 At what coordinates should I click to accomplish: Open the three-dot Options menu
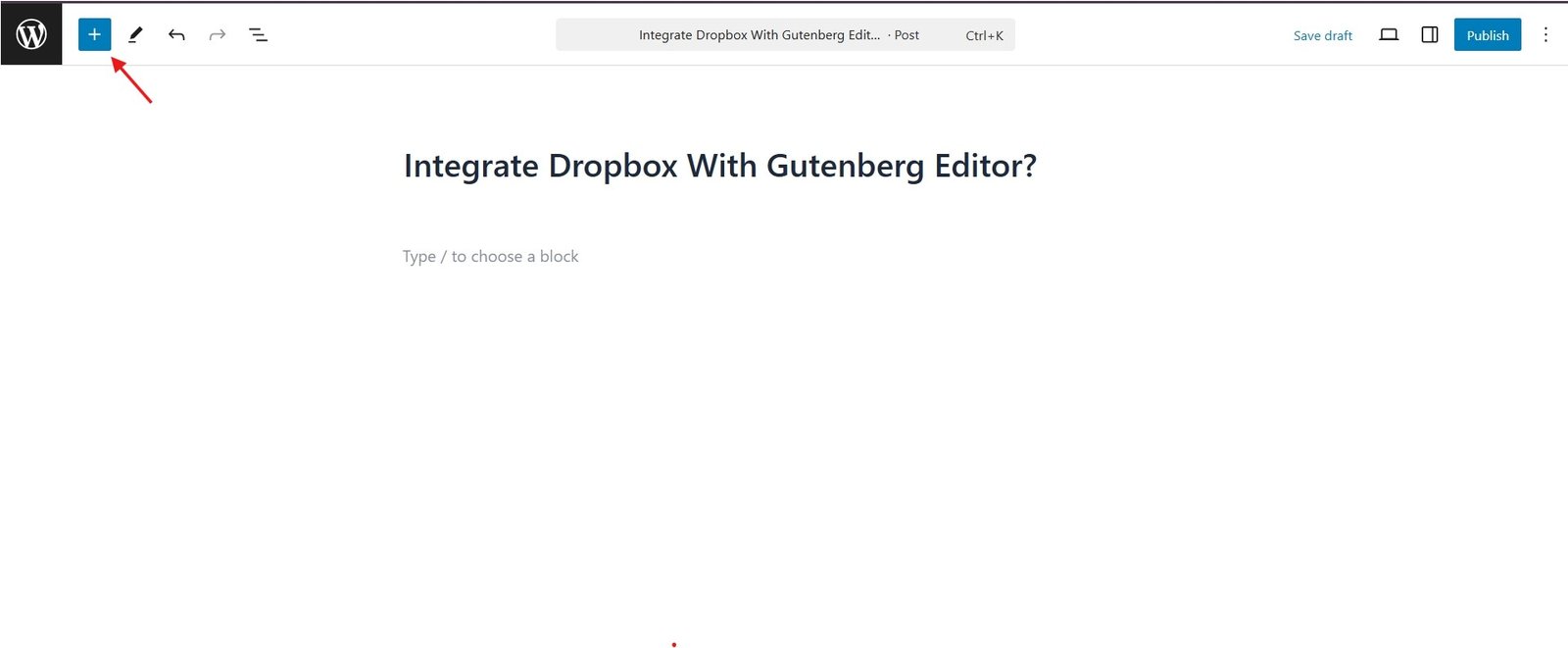pos(1545,34)
